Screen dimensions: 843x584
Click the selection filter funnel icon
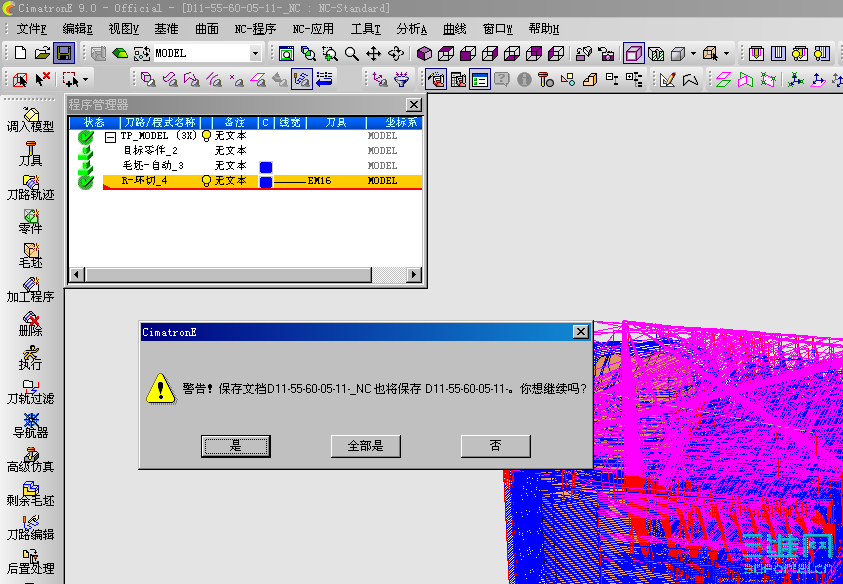[401, 80]
